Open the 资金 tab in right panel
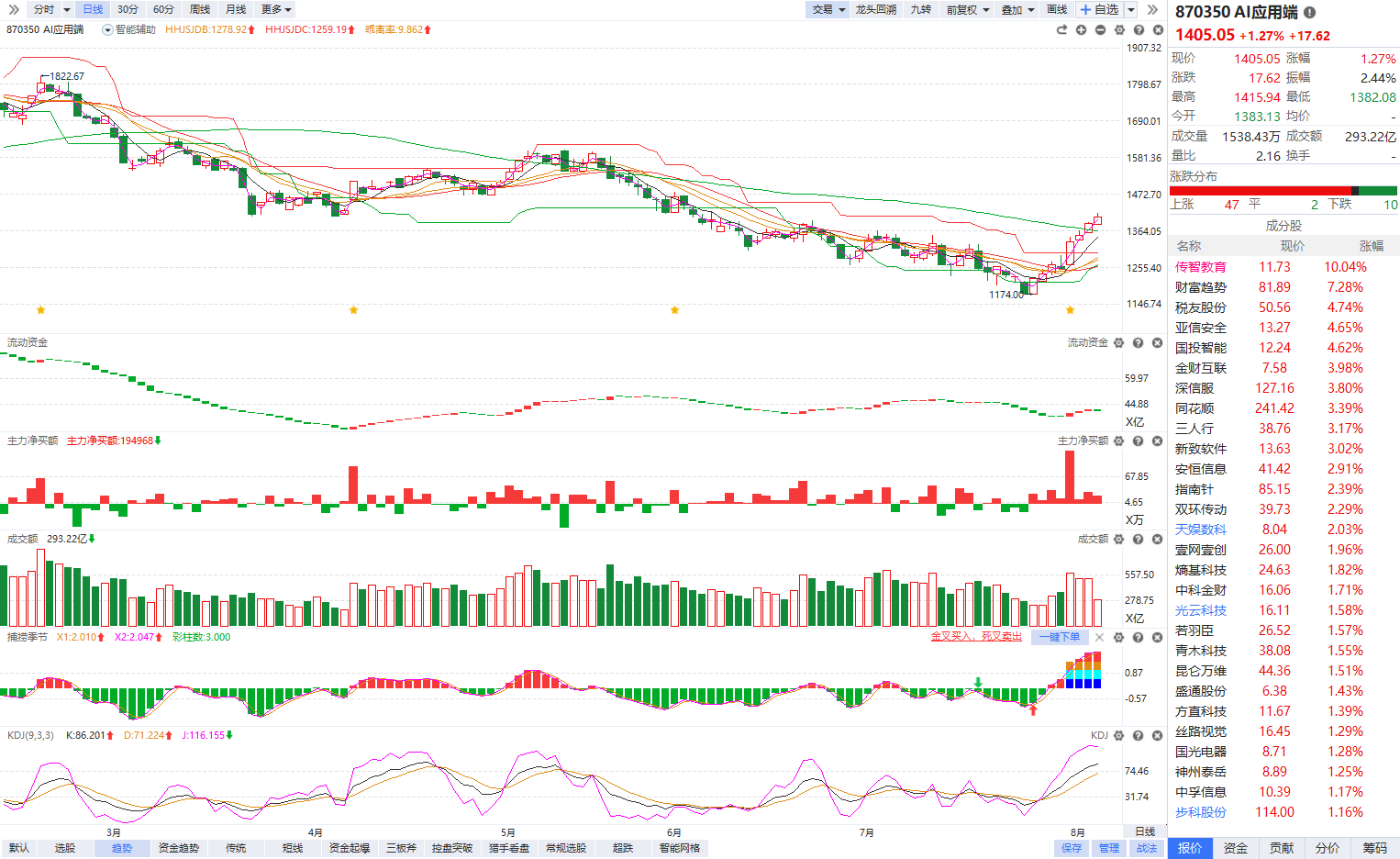The height and width of the screenshot is (859, 1400). [1236, 848]
